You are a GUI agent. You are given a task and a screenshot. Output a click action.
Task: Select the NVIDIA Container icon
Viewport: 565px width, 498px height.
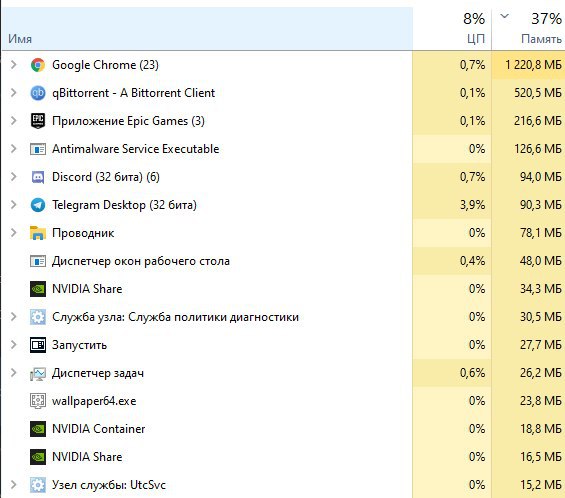(38, 429)
